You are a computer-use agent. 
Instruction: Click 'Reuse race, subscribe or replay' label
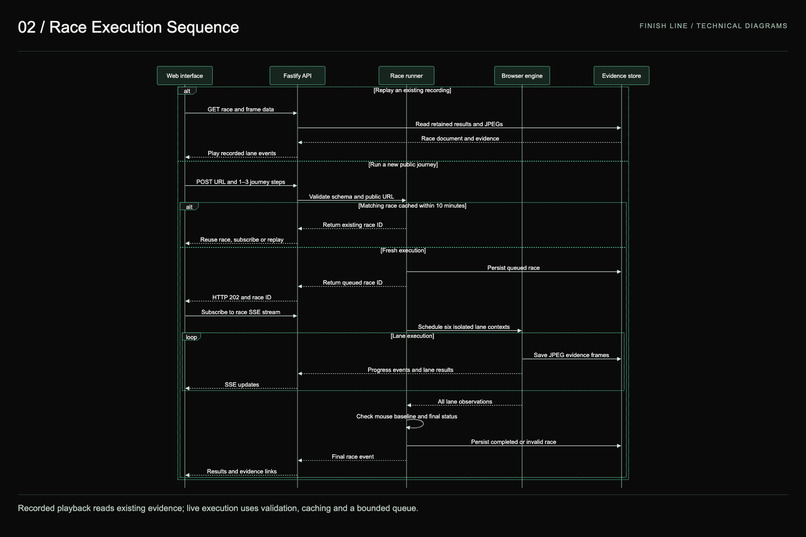tap(242, 239)
